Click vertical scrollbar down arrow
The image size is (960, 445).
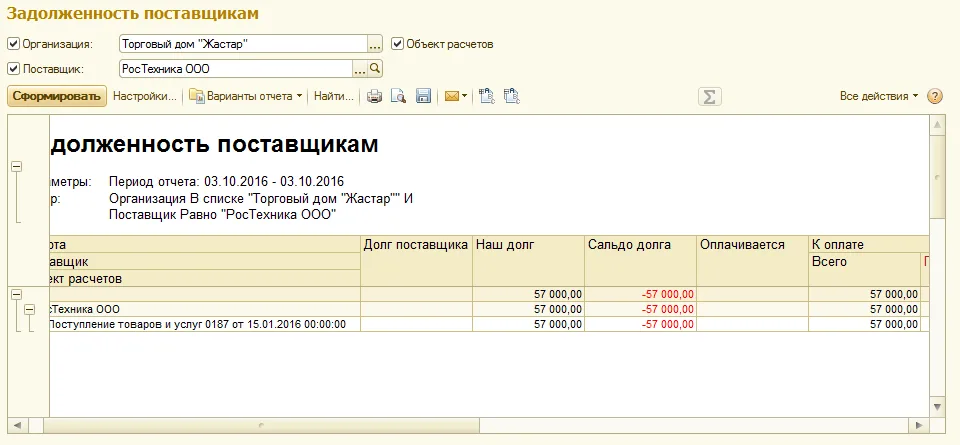(937, 406)
